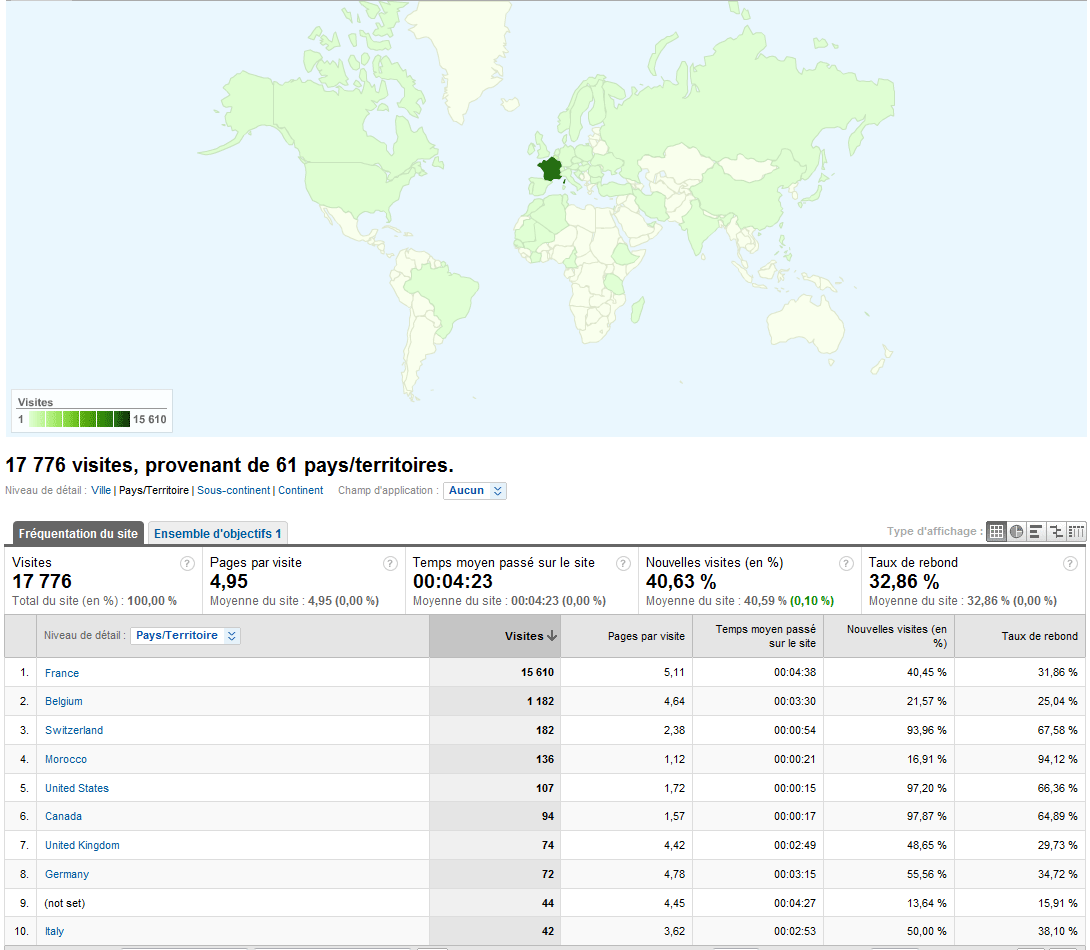Image resolution: width=1090 pixels, height=950 pixels.
Task: Select the Sous-continent detail link
Action: [x=233, y=491]
